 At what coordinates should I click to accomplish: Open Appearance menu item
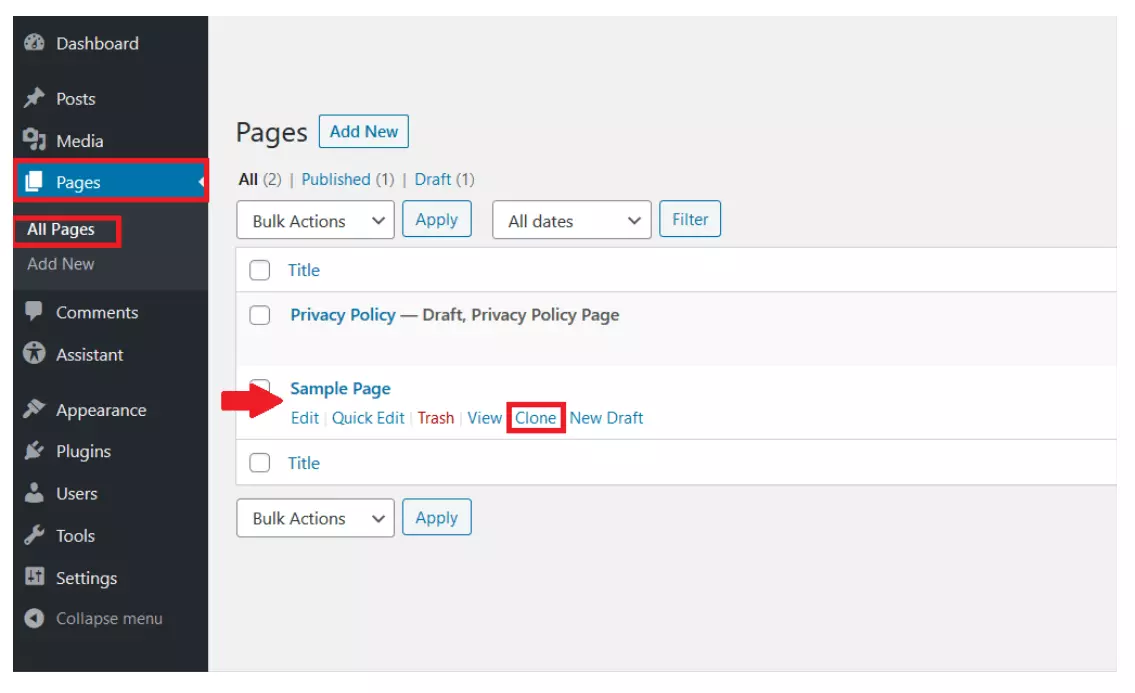pyautogui.click(x=101, y=410)
